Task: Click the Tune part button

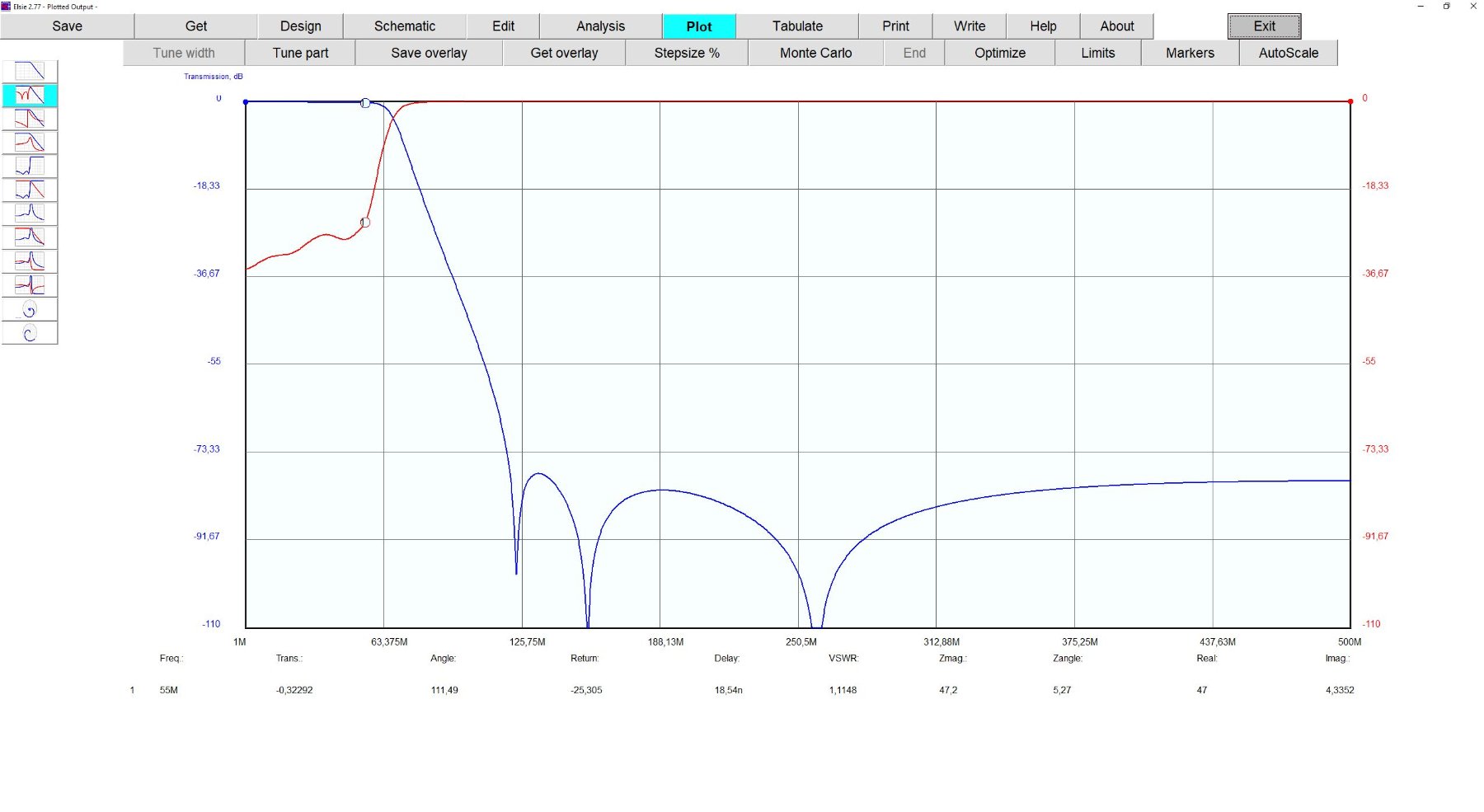Action: click(301, 53)
